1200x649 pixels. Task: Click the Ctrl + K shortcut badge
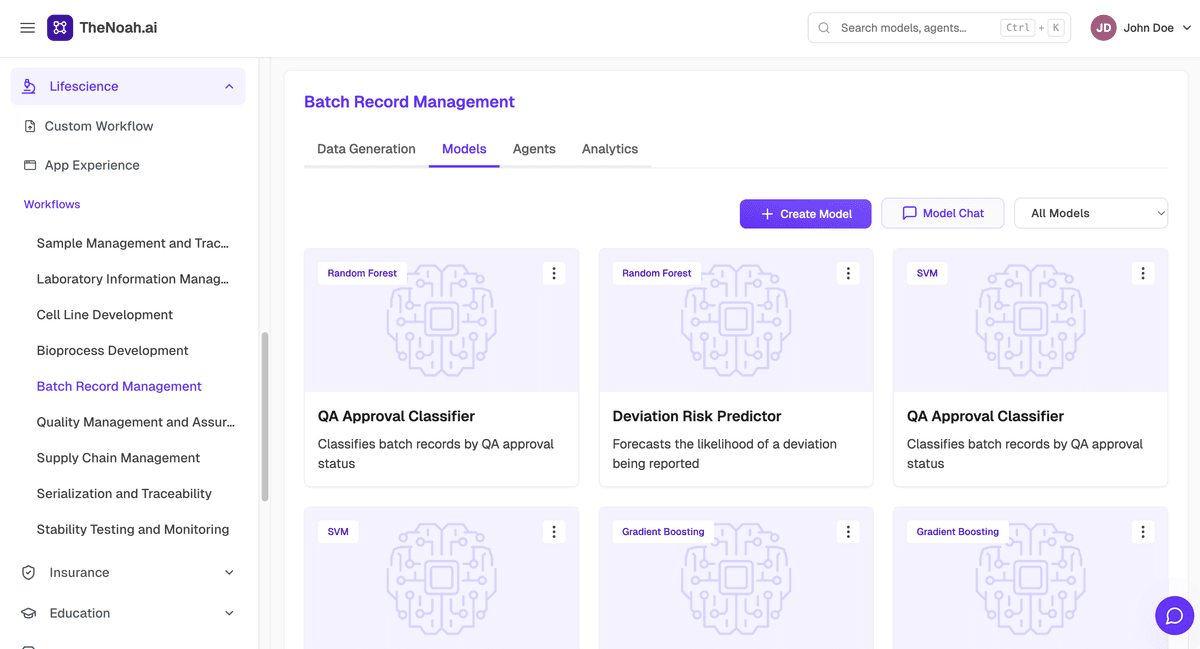click(1032, 28)
